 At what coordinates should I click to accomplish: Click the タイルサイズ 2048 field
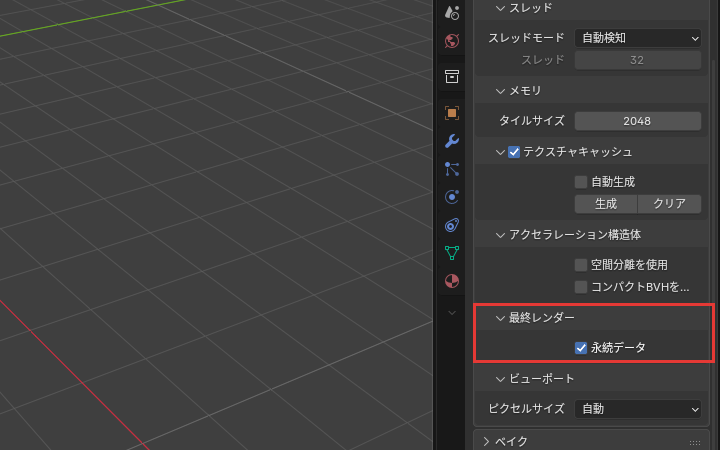coord(638,121)
